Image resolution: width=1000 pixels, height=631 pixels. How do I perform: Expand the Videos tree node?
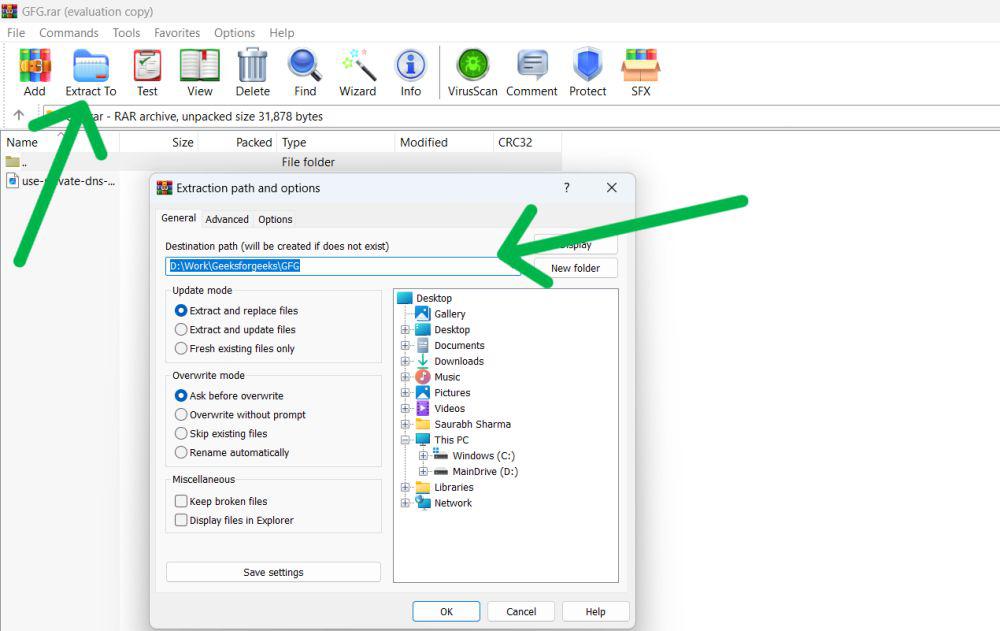405,408
